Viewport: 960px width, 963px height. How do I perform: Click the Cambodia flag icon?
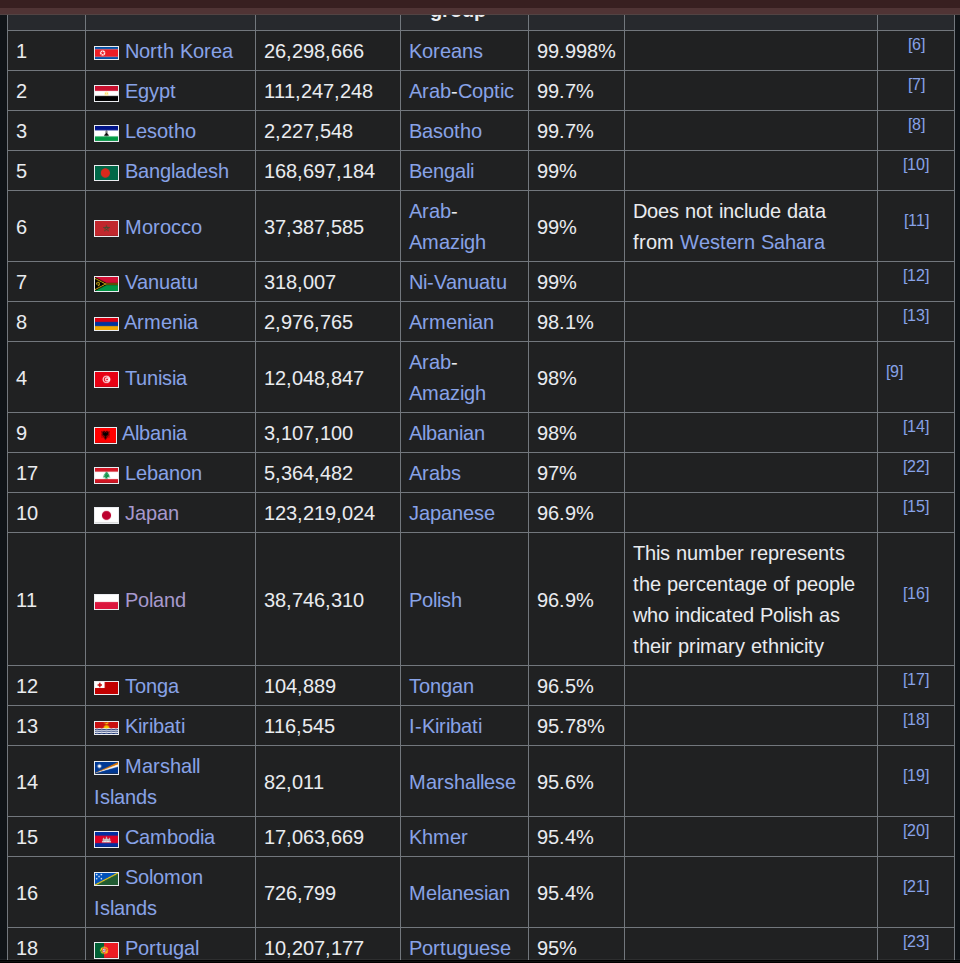(x=106, y=839)
